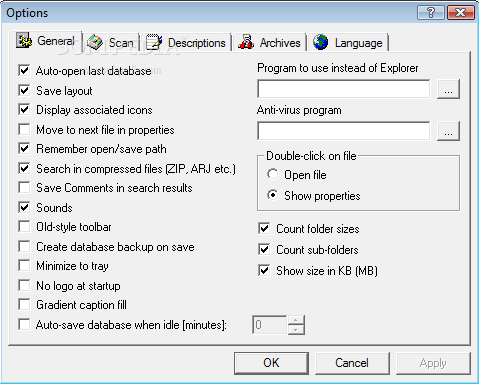The image size is (479, 384).
Task: Open the Archives tab
Action: point(270,43)
